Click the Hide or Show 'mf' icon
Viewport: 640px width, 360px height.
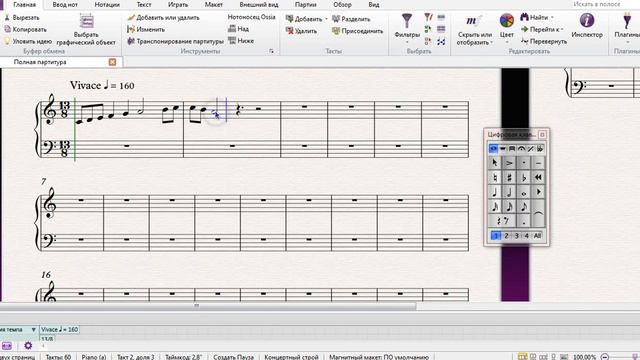(x=473, y=20)
